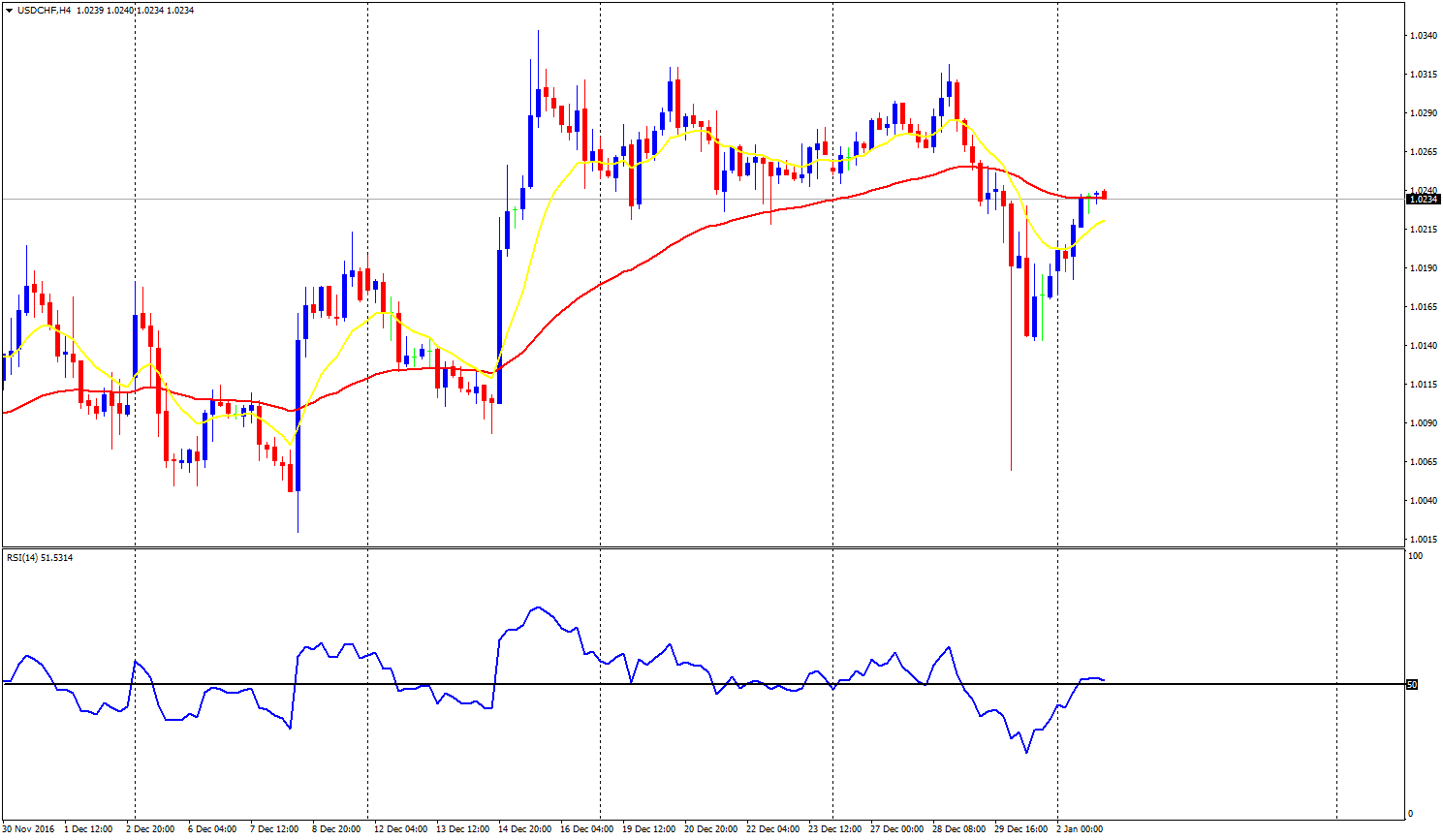Click the 7 Dec 12:00 time label
Image resolution: width=1443 pixels, height=840 pixels.
pos(274,829)
